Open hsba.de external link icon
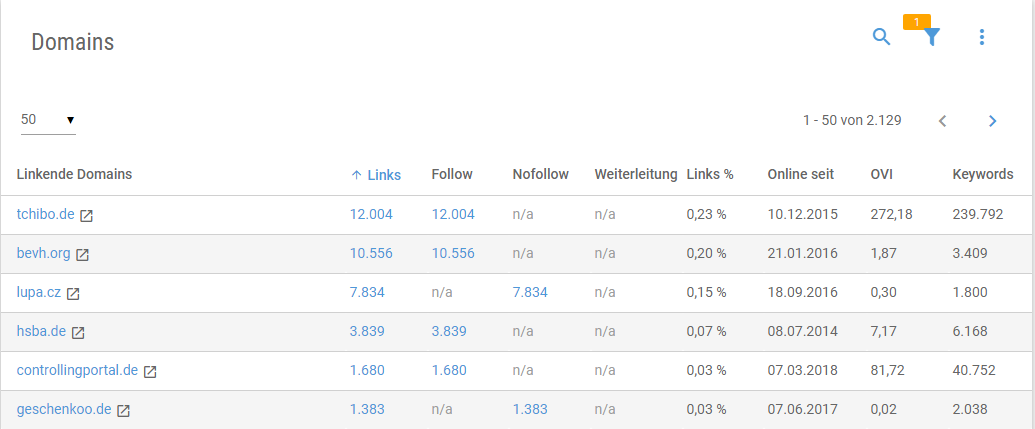This screenshot has width=1035, height=429. [78, 333]
